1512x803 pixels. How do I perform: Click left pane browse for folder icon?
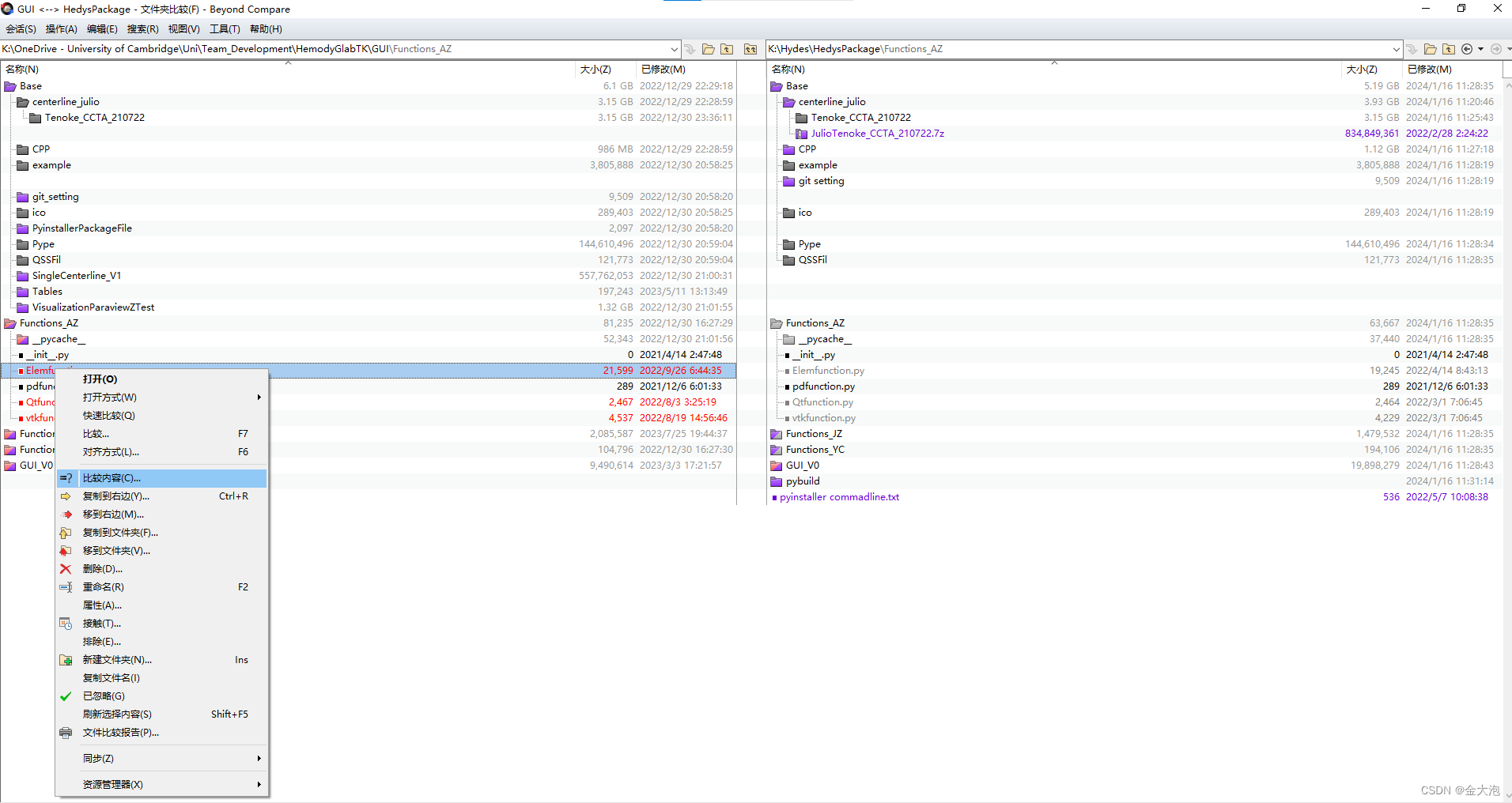click(x=709, y=49)
